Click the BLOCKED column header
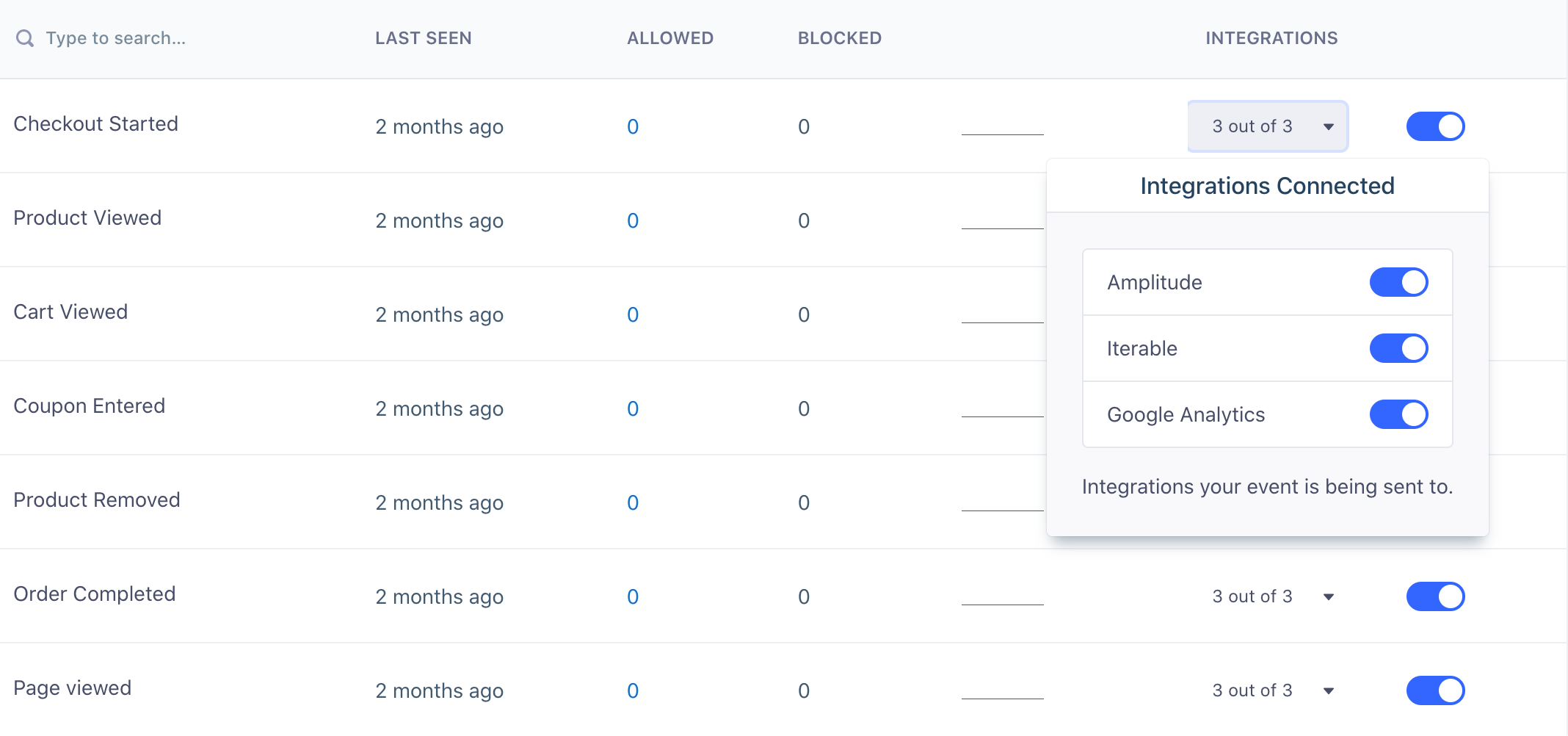Viewport: 1568px width, 736px height. [x=839, y=37]
